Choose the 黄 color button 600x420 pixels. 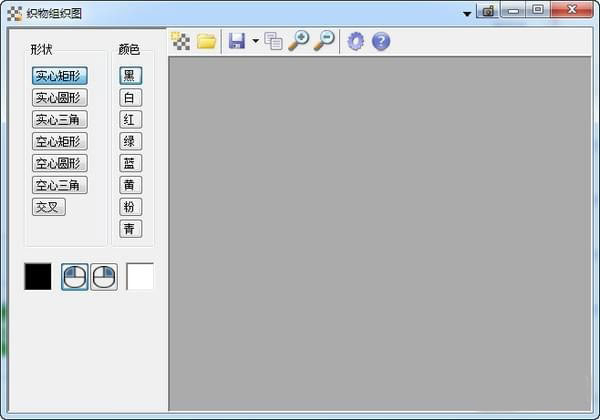point(130,185)
